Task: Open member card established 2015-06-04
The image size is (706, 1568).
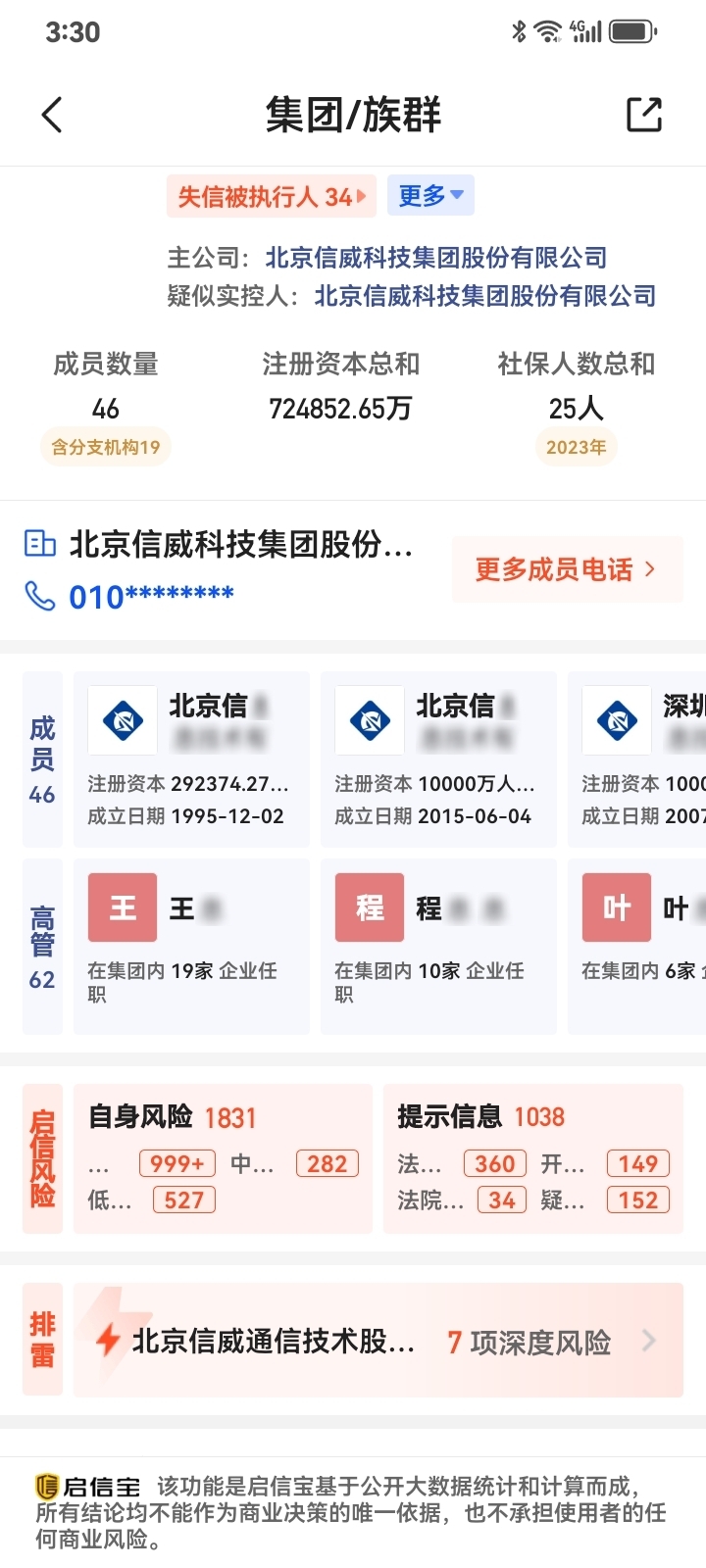Action: [x=438, y=759]
